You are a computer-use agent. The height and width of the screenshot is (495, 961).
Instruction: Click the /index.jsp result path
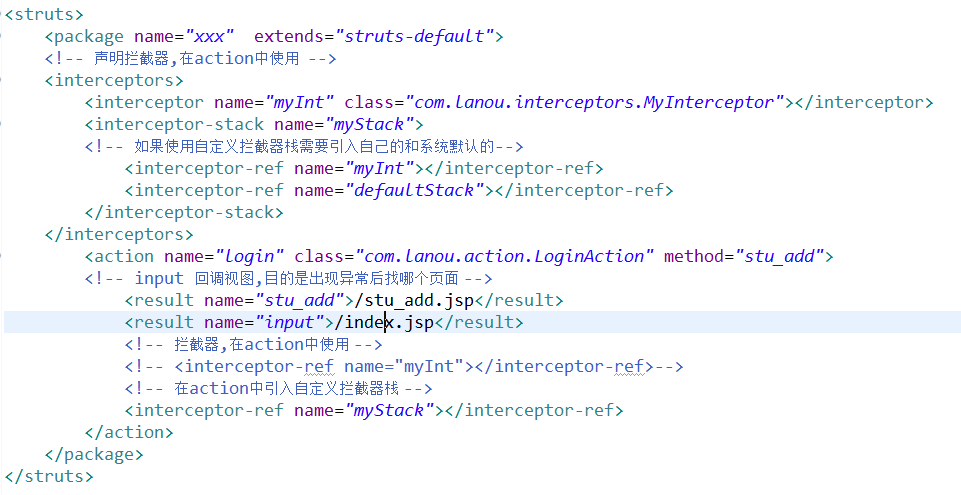[x=384, y=322]
